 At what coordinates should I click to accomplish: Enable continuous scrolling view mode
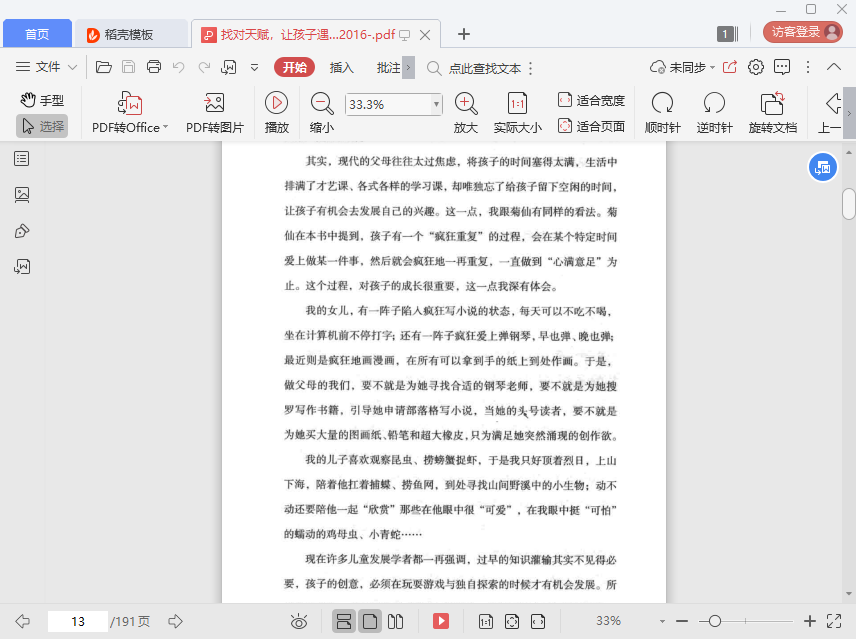(344, 621)
